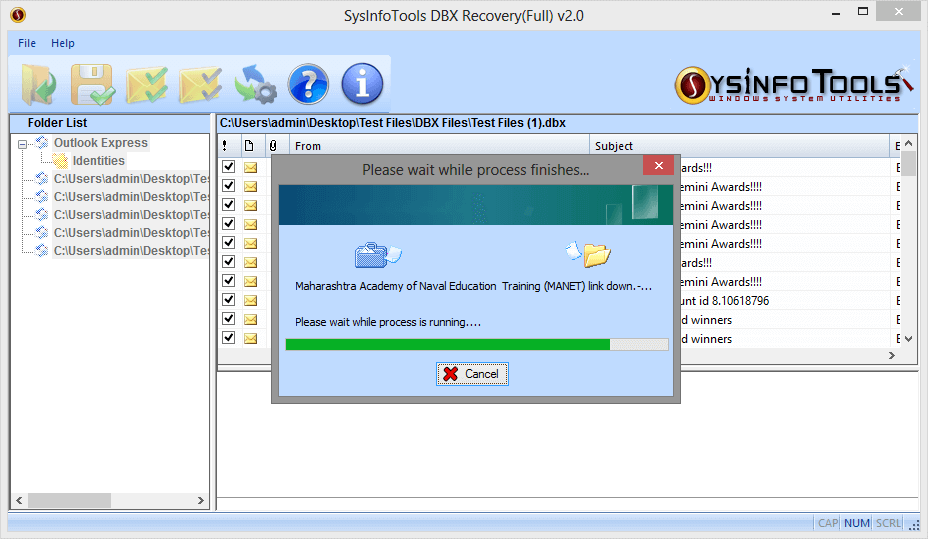Uncheck the first email row checkbox

point(228,167)
